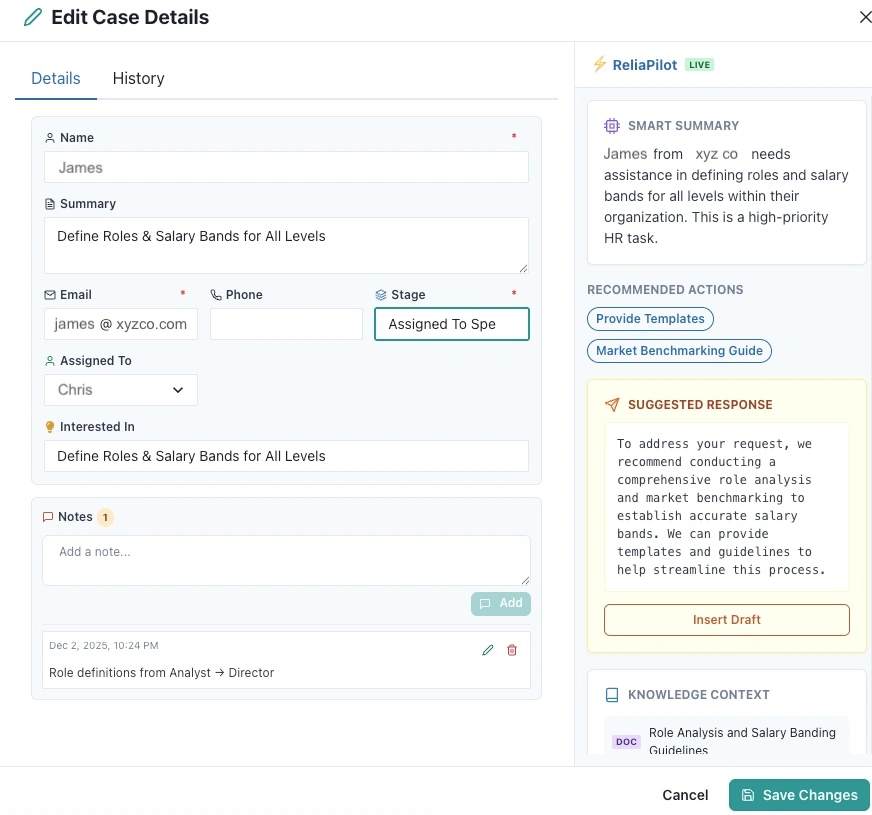Viewport: 872px width, 815px height.
Task: Click the envelope icon beside Email
Action: (x=50, y=294)
